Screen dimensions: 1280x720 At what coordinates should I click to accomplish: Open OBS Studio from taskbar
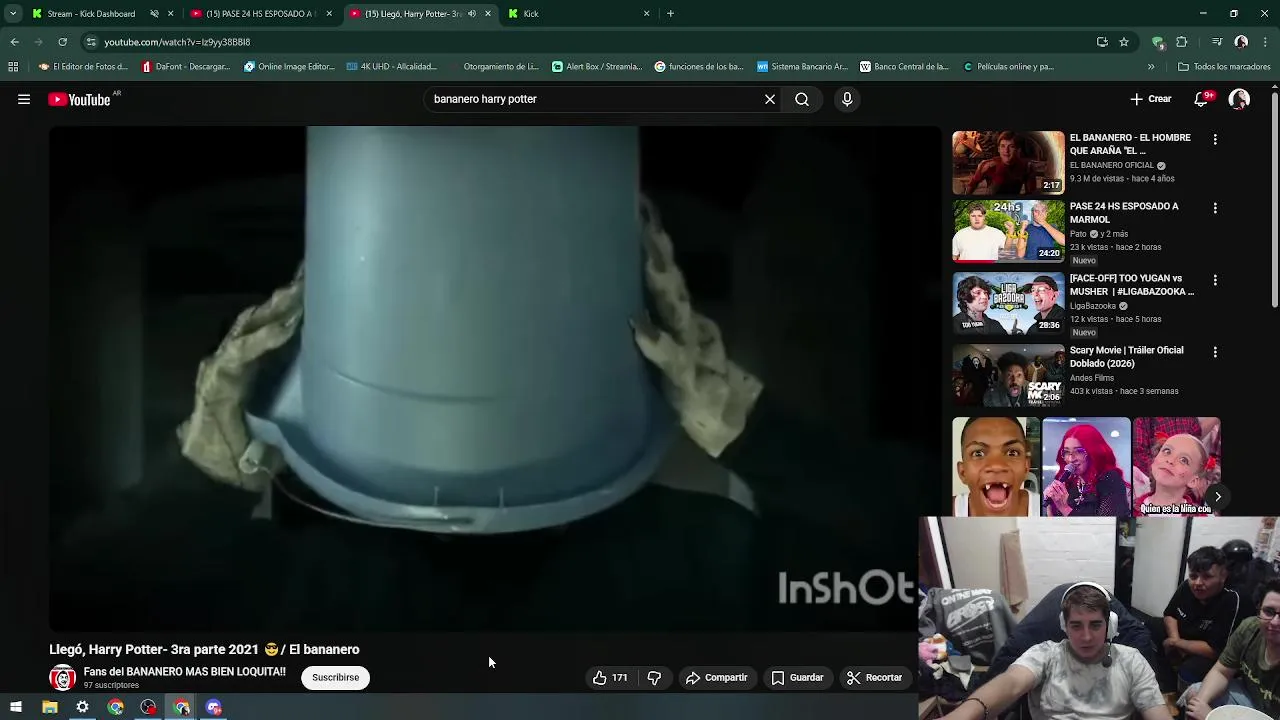click(148, 707)
